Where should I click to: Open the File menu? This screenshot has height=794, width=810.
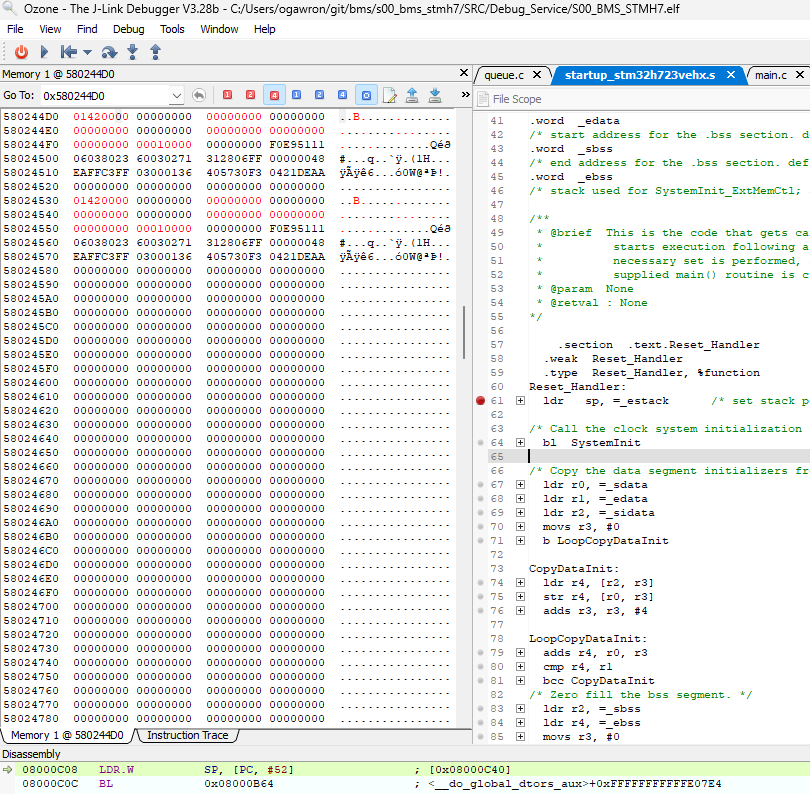(x=15, y=29)
